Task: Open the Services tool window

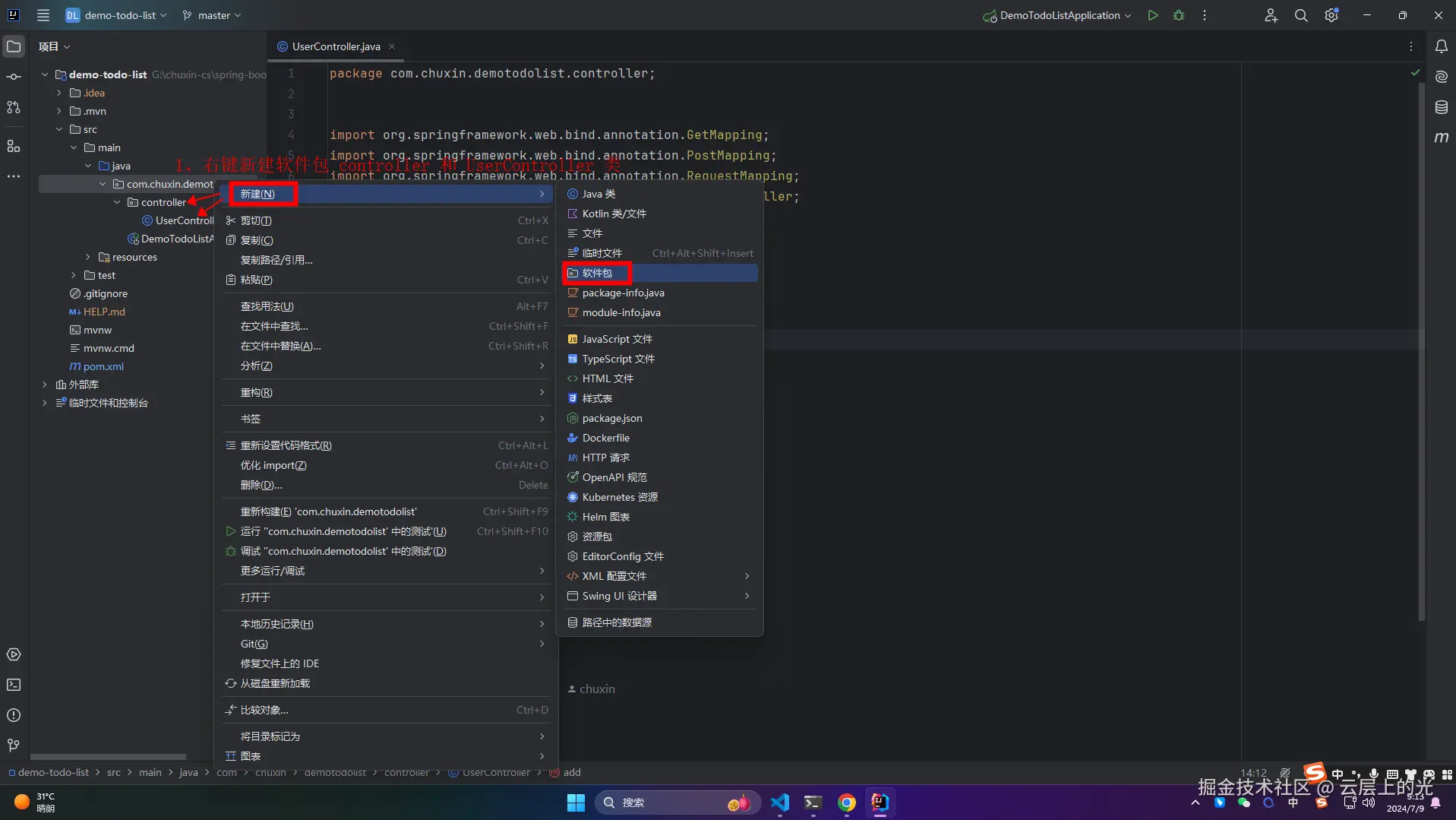Action: pos(14,654)
